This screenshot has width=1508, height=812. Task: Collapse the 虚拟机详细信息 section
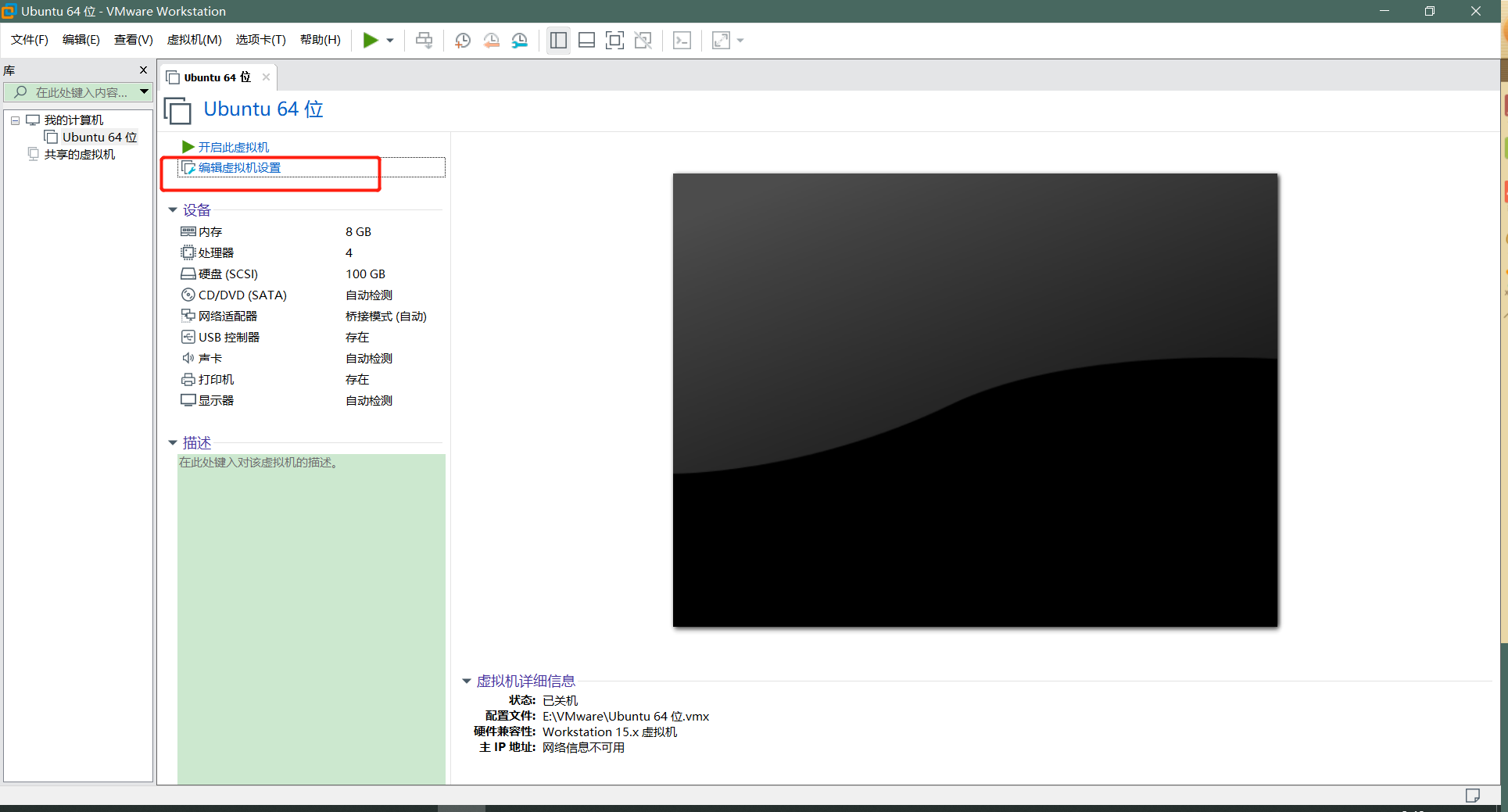tap(467, 681)
